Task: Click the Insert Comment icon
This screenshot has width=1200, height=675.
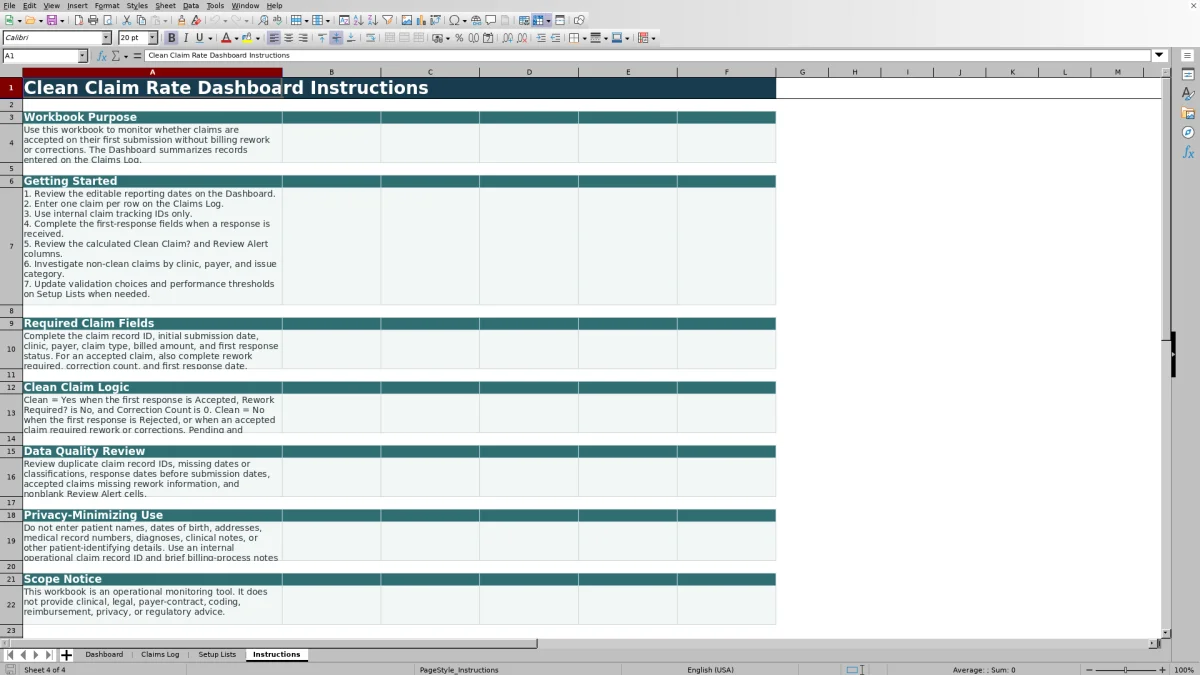Action: coord(491,20)
